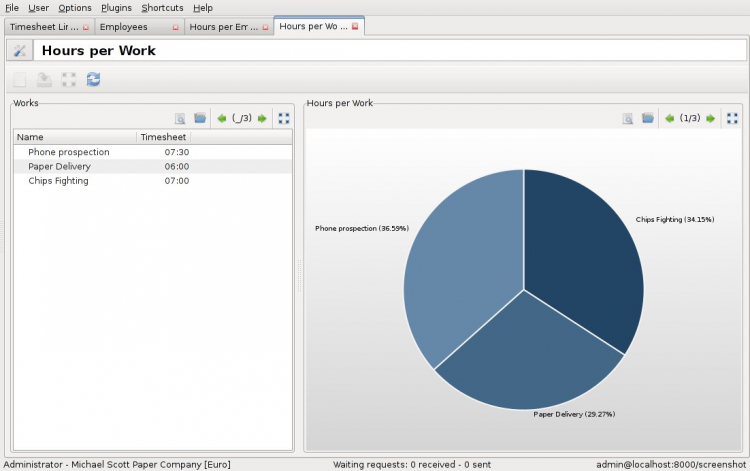Go to the next record in the chart panel

tap(710, 119)
